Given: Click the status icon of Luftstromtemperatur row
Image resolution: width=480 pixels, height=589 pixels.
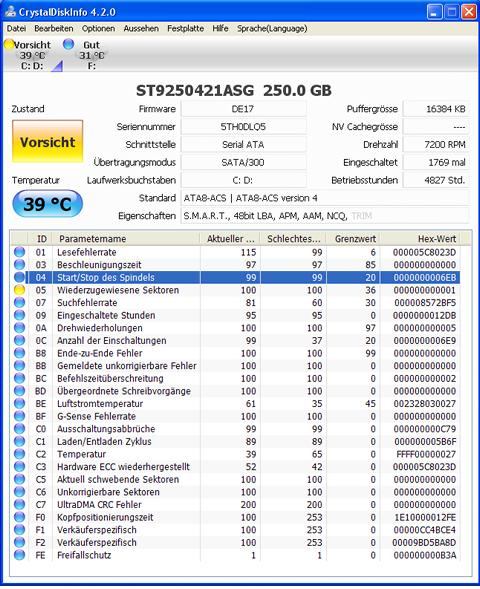Looking at the screenshot, I should [x=20, y=403].
